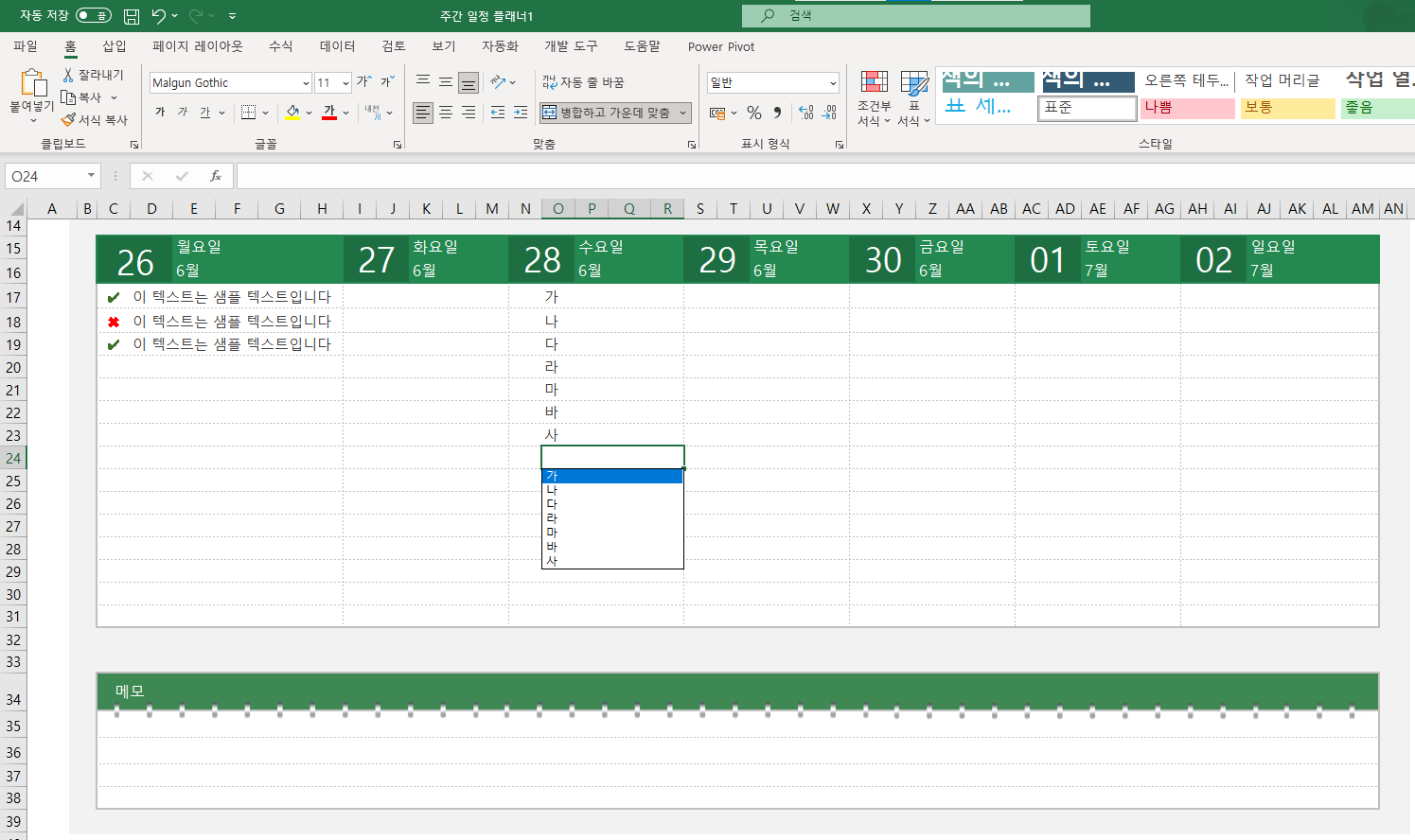The image size is (1415, 840).
Task: Apply yellow fill color to cell
Action: 292,112
